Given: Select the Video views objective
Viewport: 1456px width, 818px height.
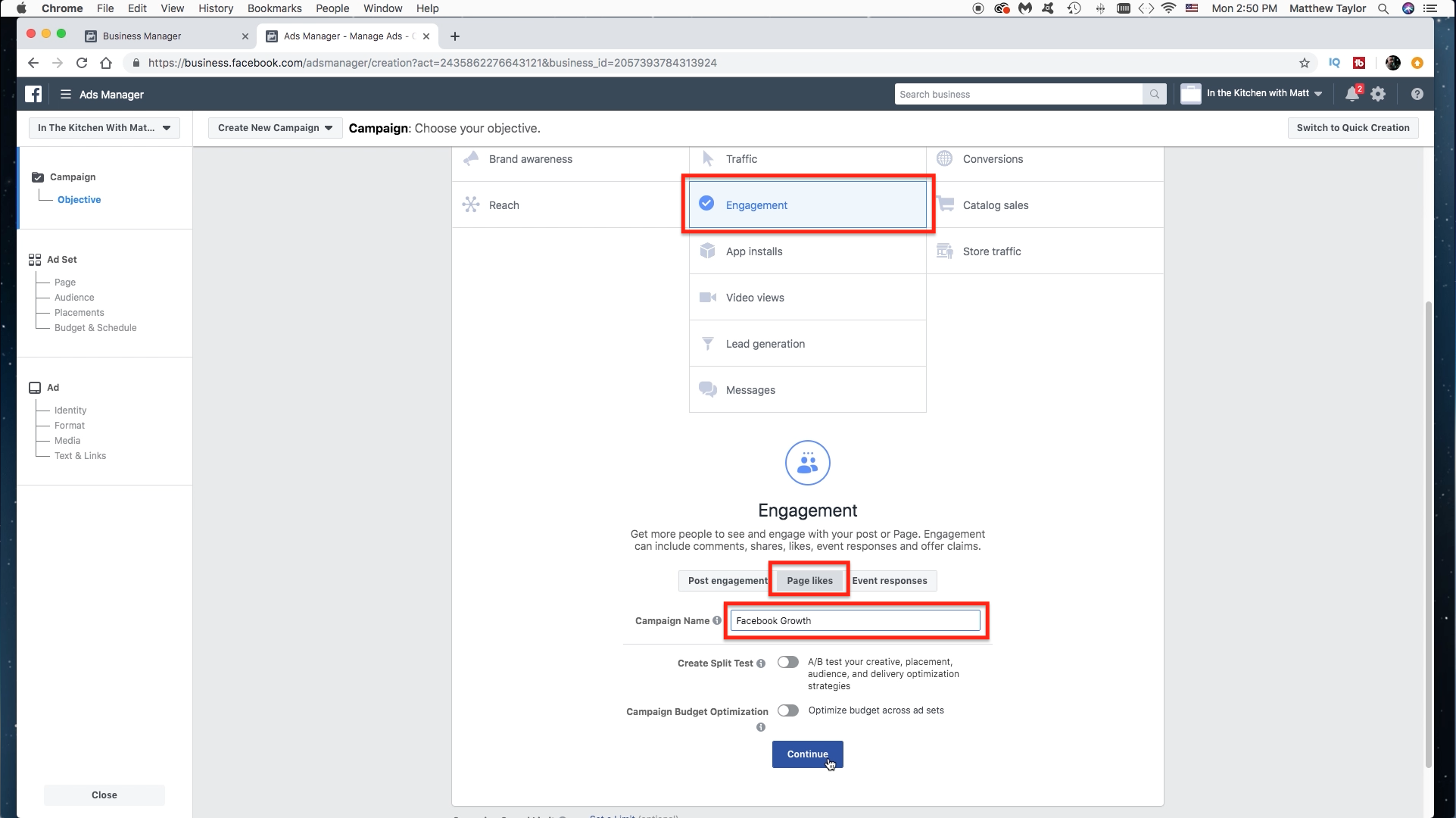Looking at the screenshot, I should click(807, 298).
